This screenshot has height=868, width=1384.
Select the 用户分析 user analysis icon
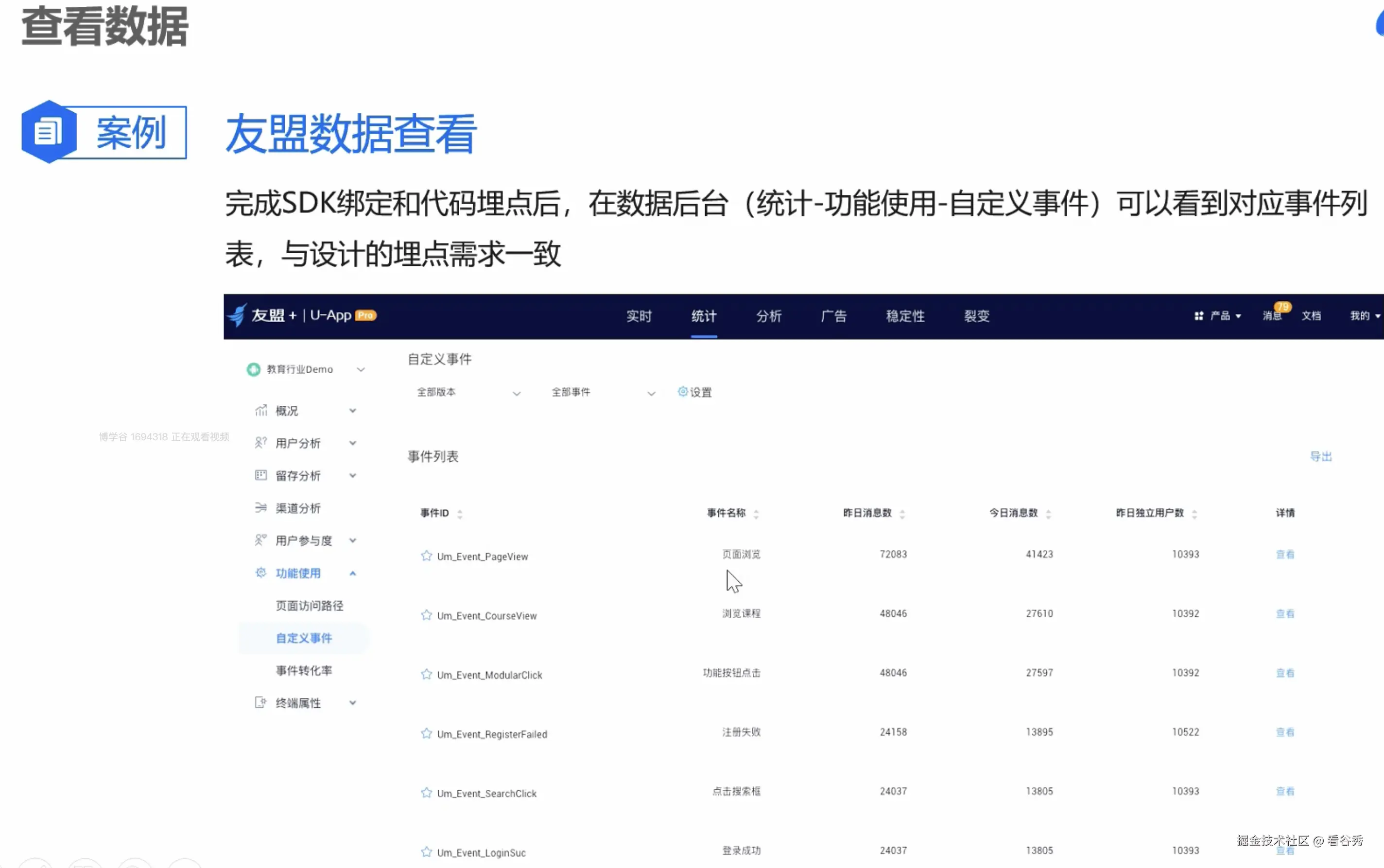pos(261,442)
